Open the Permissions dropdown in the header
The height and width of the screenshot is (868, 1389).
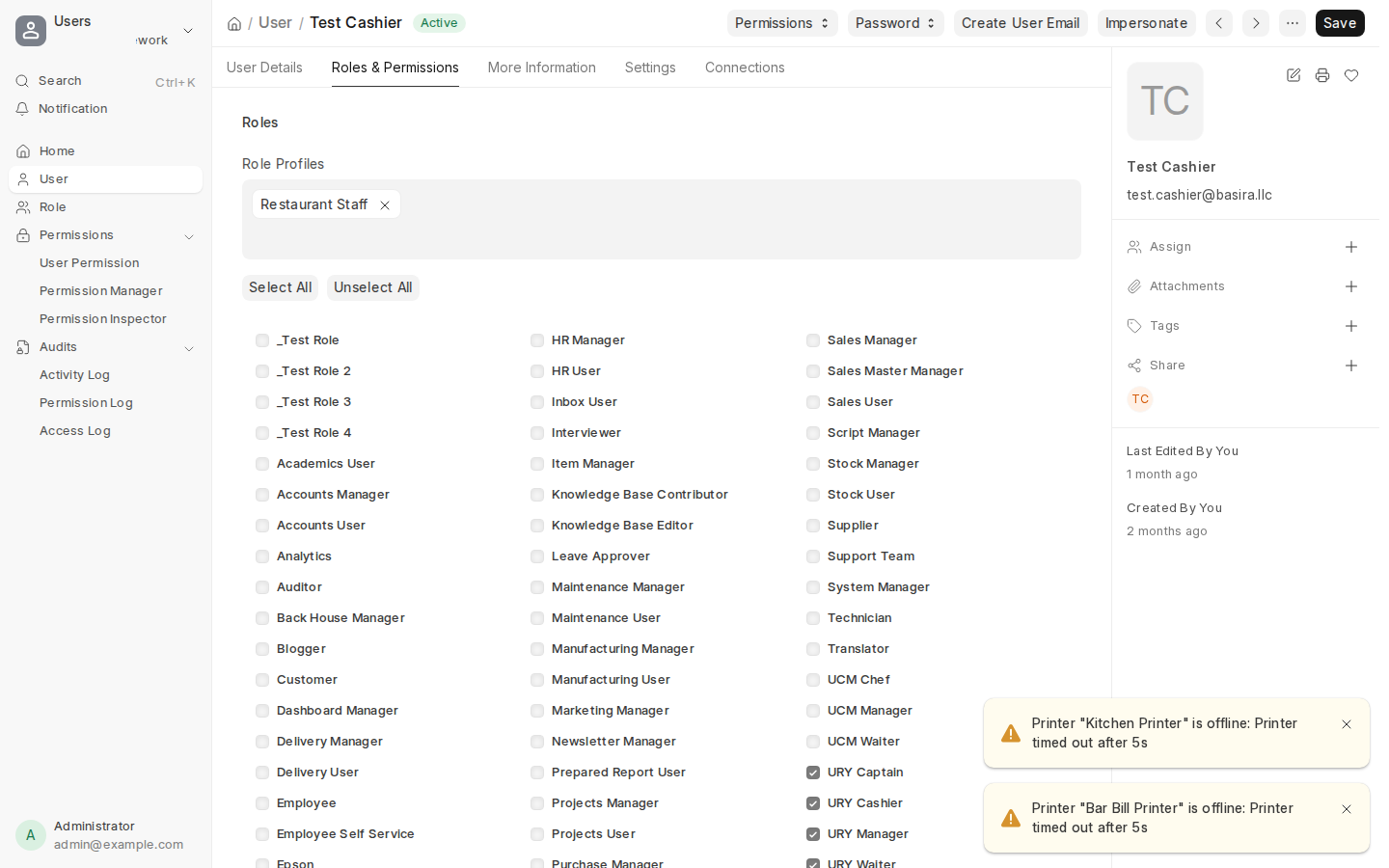[782, 23]
